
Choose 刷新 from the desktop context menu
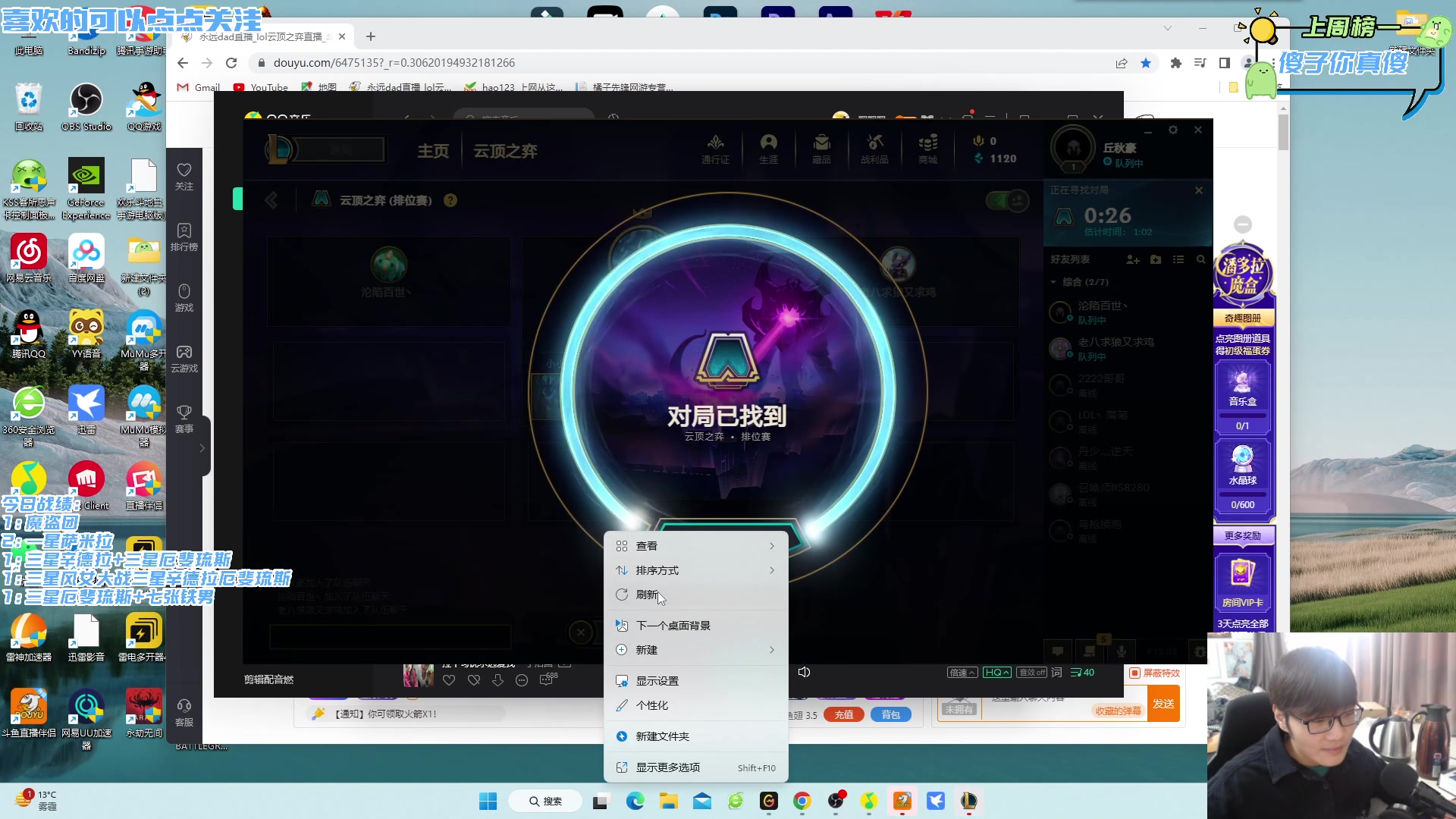695,595
